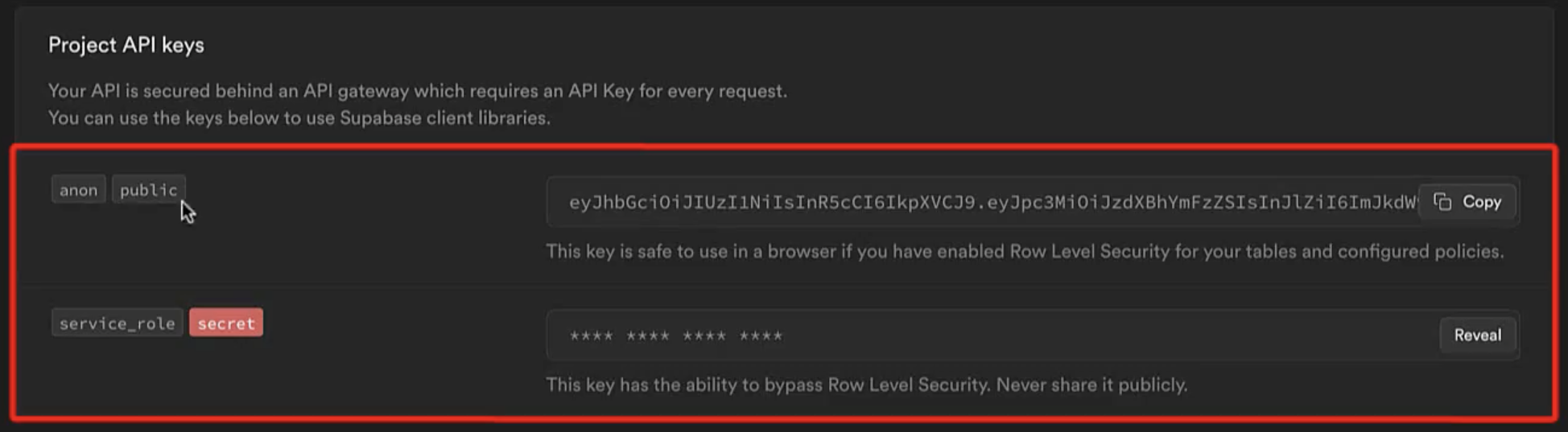The height and width of the screenshot is (432, 1568).
Task: Click the Never share it publicly warning
Action: click(1091, 385)
